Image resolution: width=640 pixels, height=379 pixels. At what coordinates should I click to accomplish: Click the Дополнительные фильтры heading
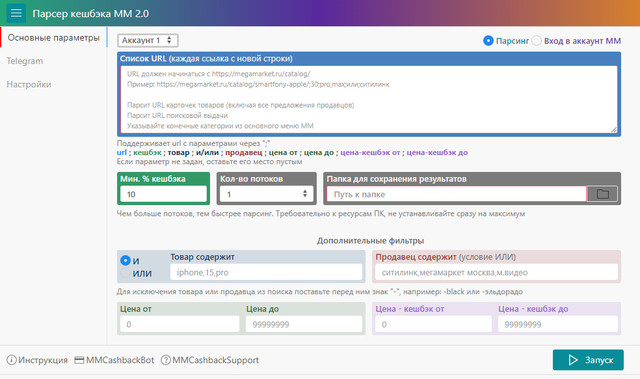click(x=370, y=241)
